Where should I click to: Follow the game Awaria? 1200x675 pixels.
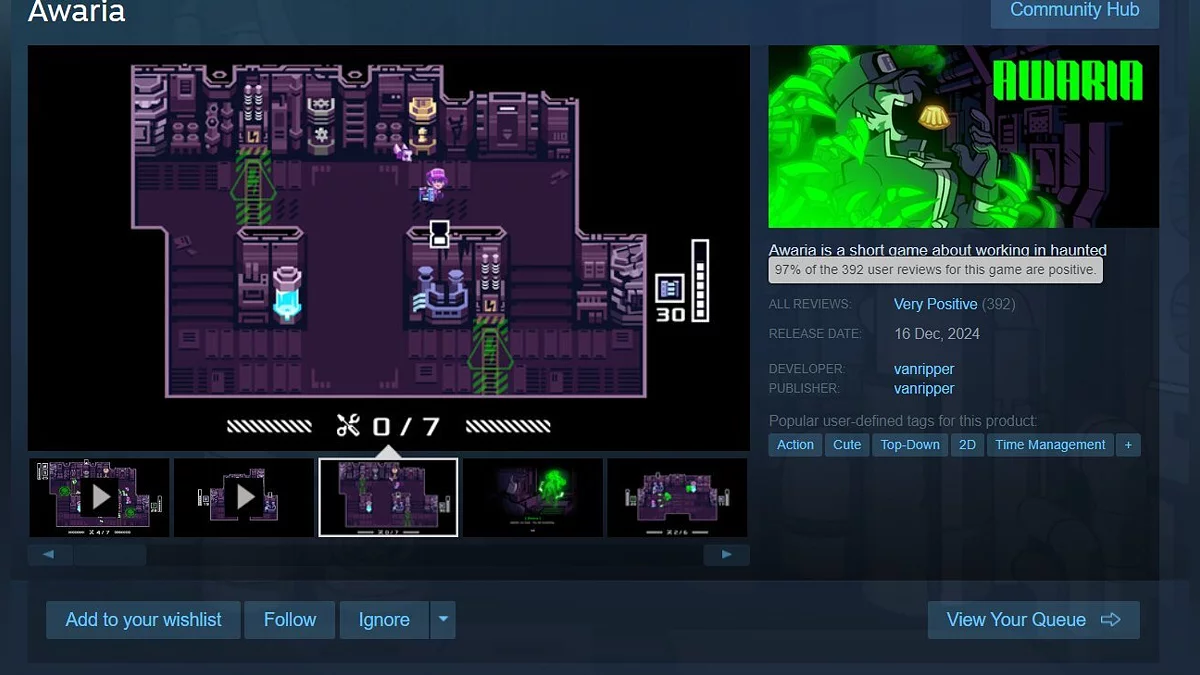pos(289,620)
